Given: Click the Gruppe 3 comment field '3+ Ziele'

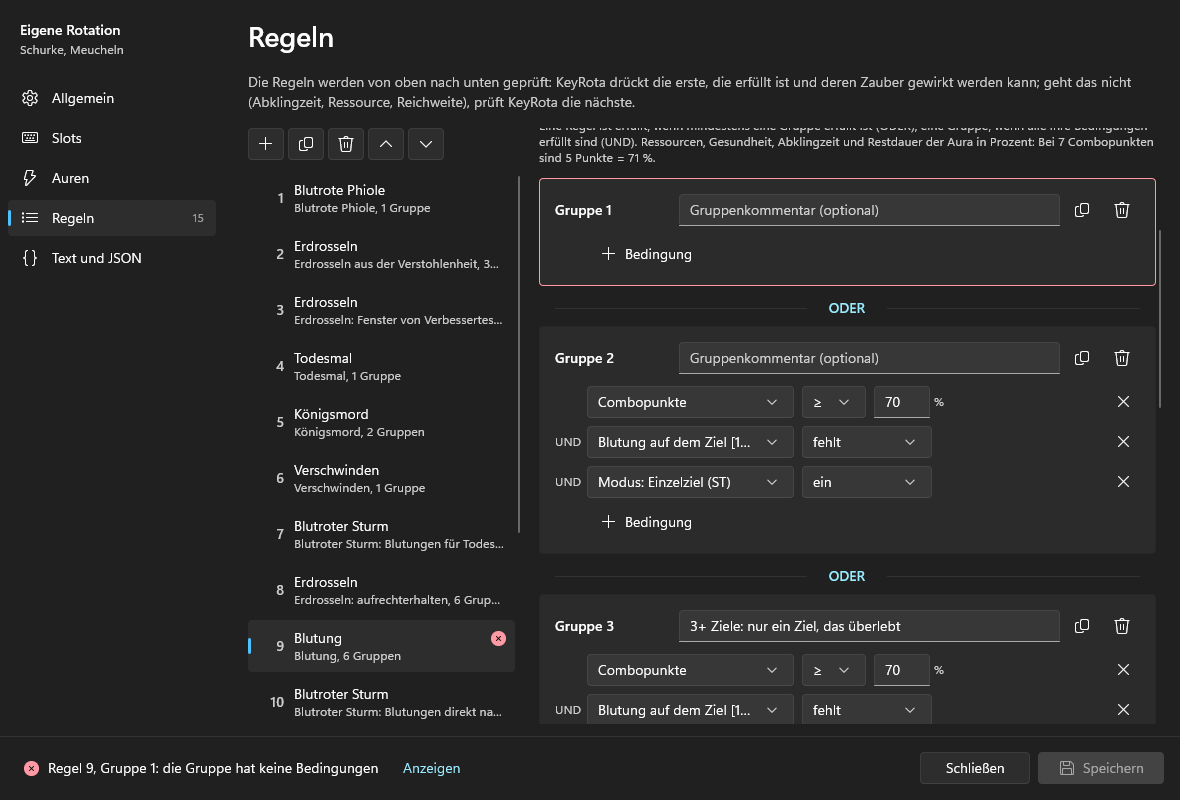Looking at the screenshot, I should [869, 626].
